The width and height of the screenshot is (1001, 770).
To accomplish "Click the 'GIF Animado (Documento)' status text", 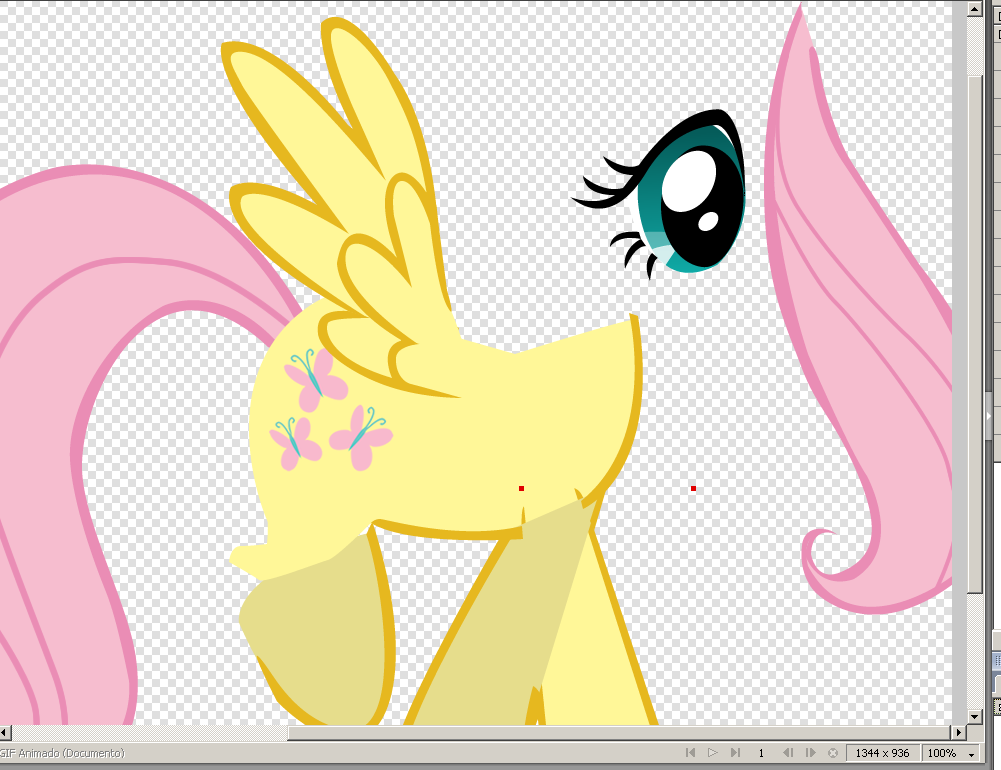I will (x=63, y=753).
